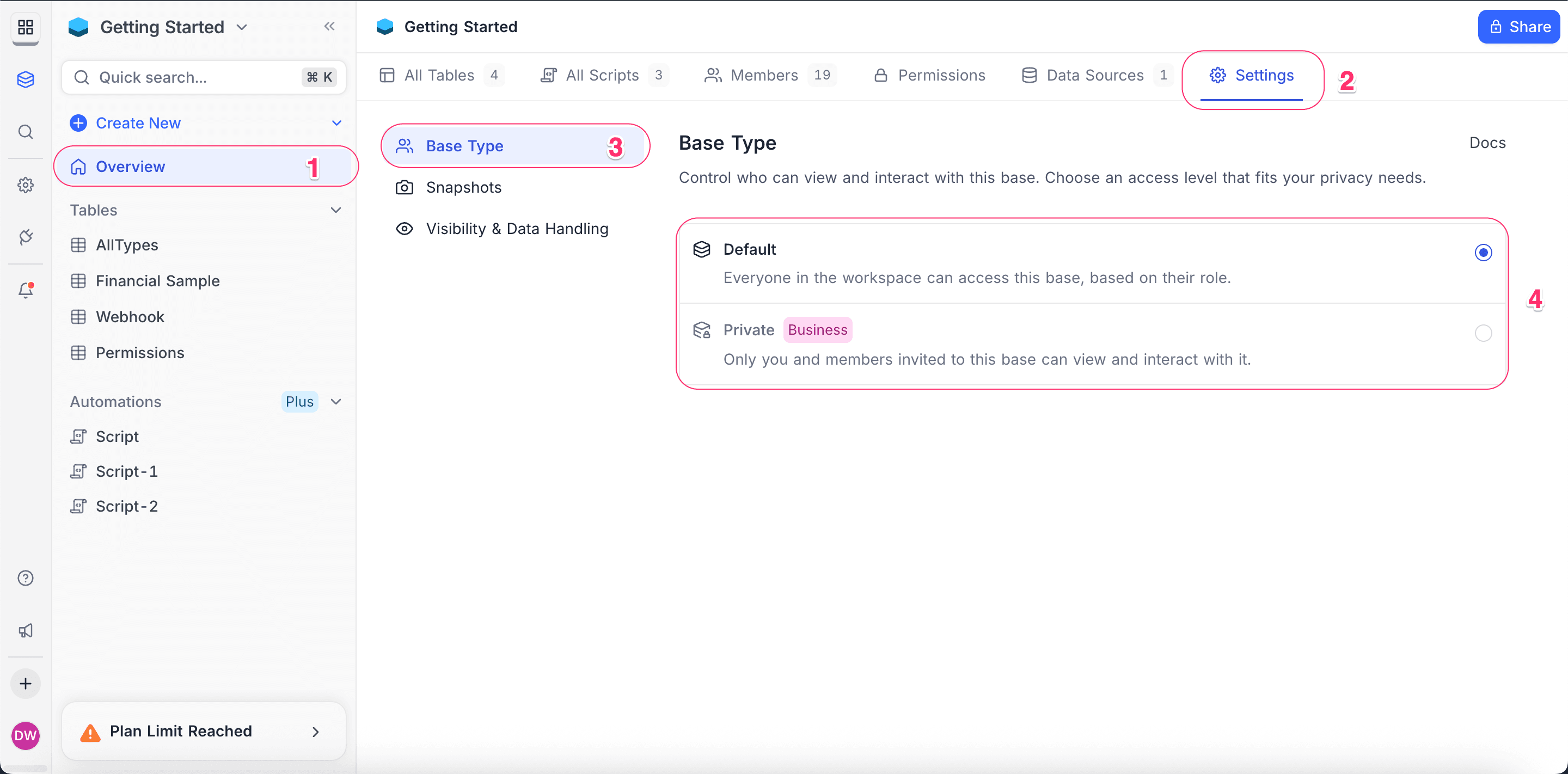1568x774 pixels.
Task: Expand the Create New dropdown arrow
Action: click(336, 123)
